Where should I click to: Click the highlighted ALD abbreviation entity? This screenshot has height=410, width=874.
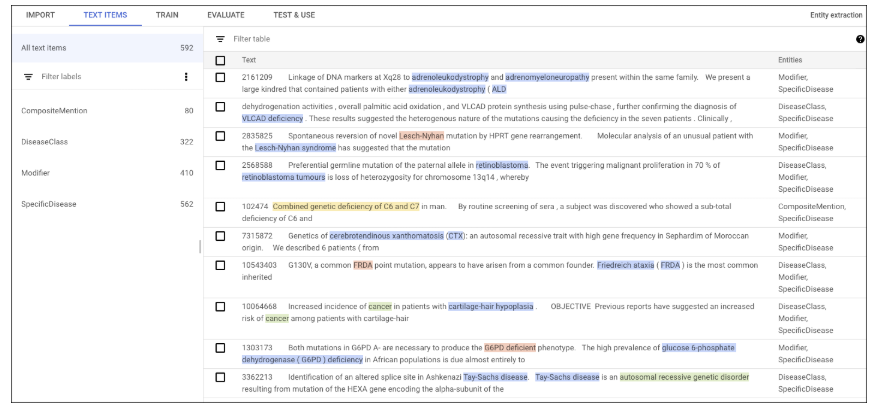(499, 89)
